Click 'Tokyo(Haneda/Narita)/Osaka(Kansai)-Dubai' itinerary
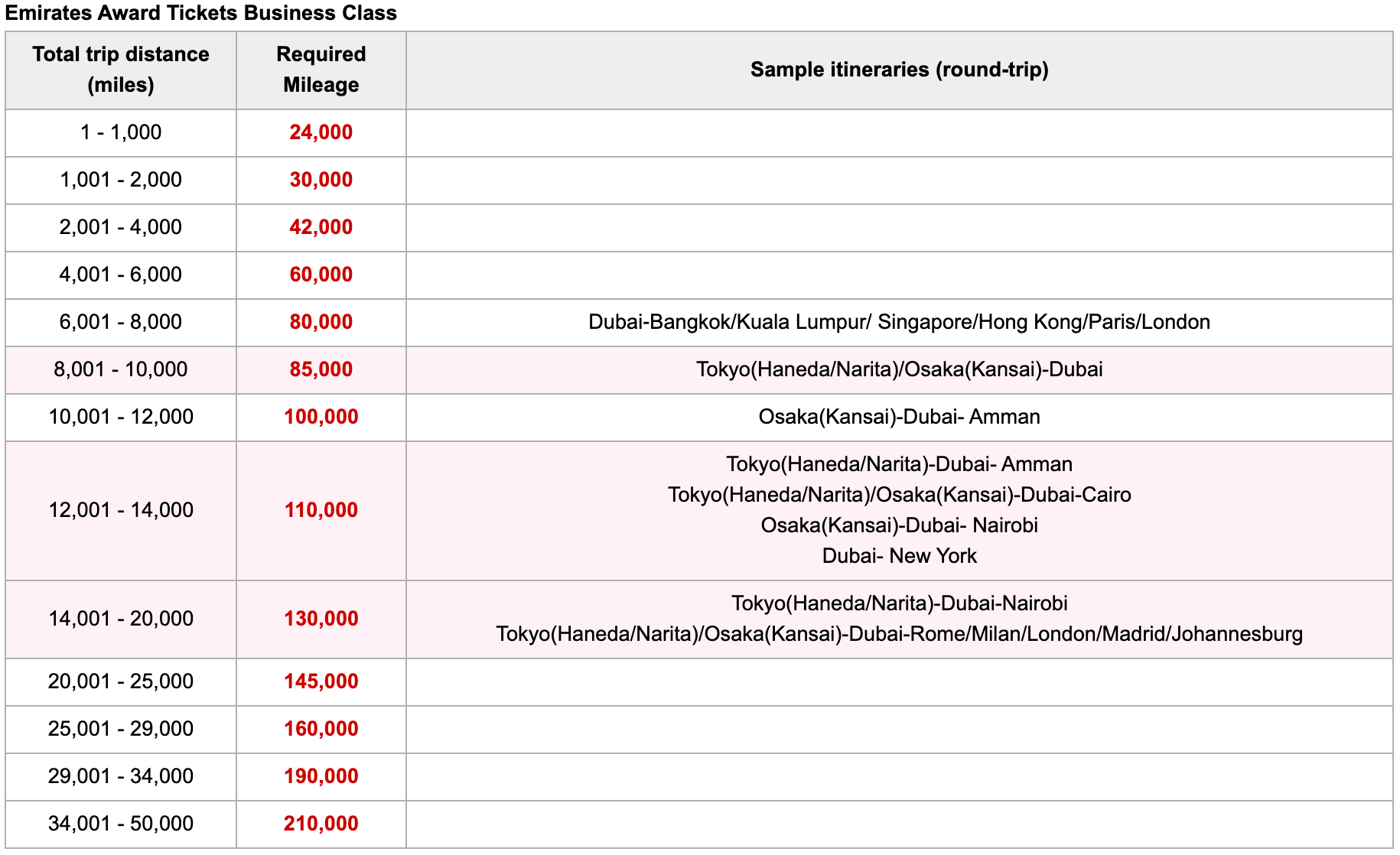The image size is (1400, 855). click(899, 369)
